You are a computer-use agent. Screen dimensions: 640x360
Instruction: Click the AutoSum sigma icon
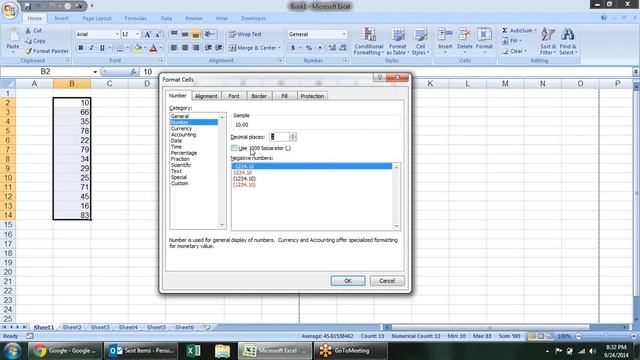click(504, 31)
